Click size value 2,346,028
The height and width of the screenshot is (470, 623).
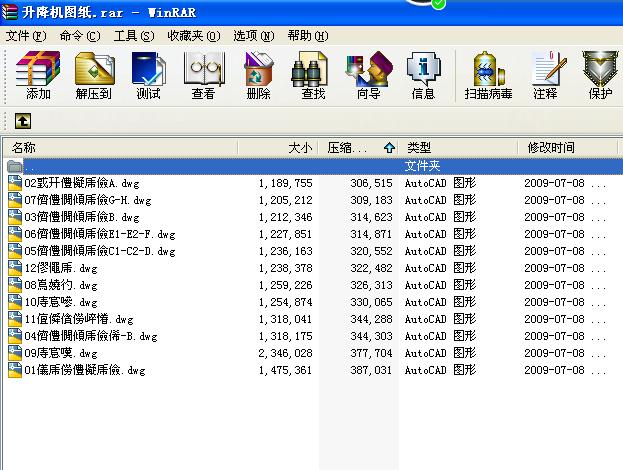pos(285,353)
